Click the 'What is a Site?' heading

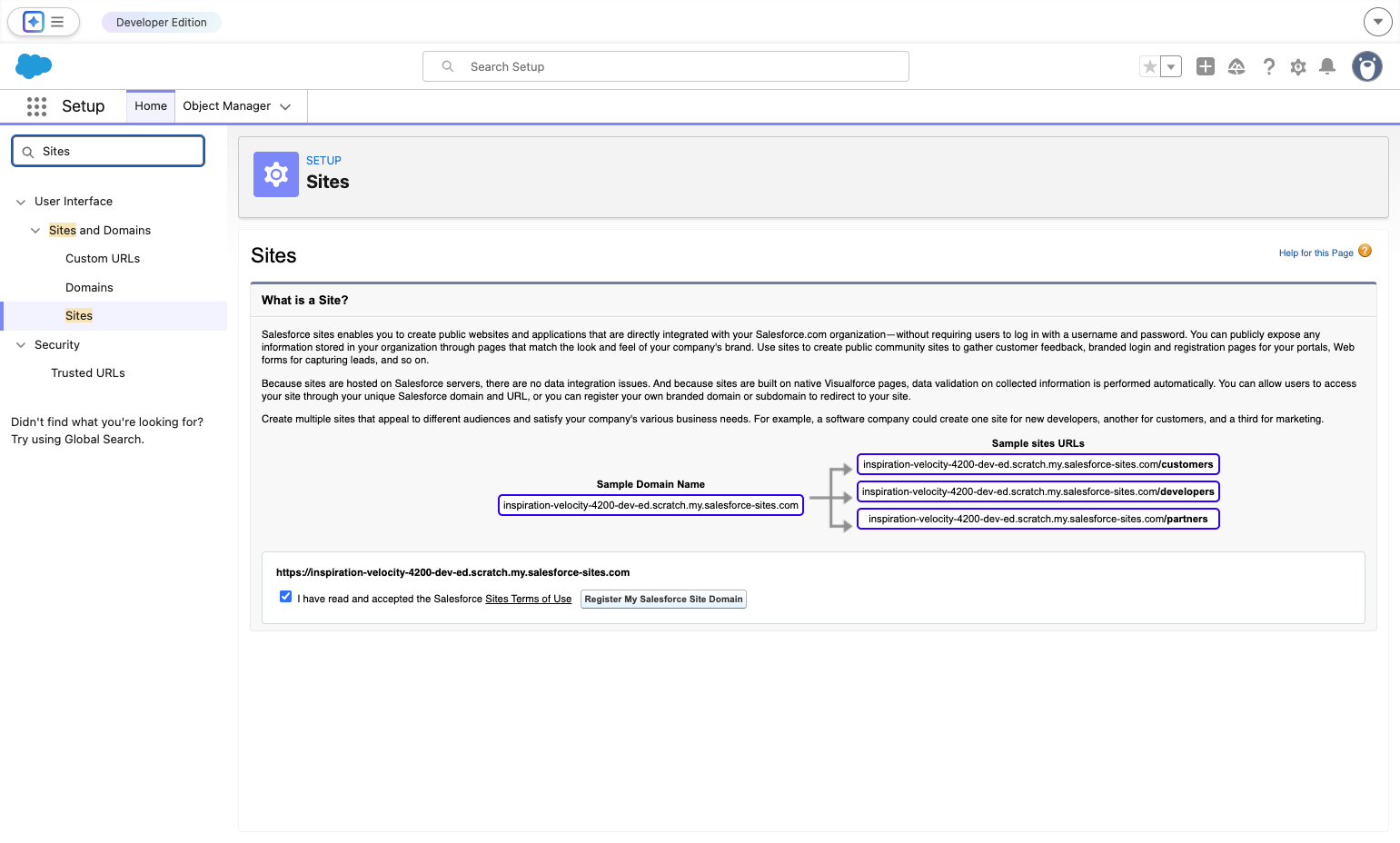305,301
